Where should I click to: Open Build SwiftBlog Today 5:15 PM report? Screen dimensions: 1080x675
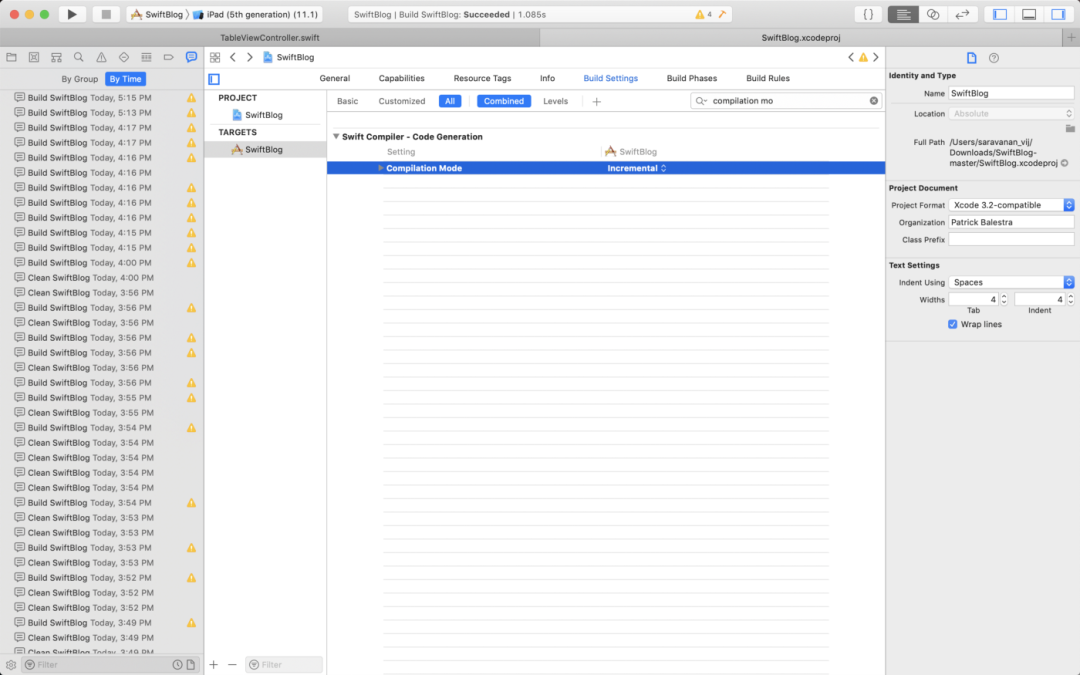click(102, 98)
